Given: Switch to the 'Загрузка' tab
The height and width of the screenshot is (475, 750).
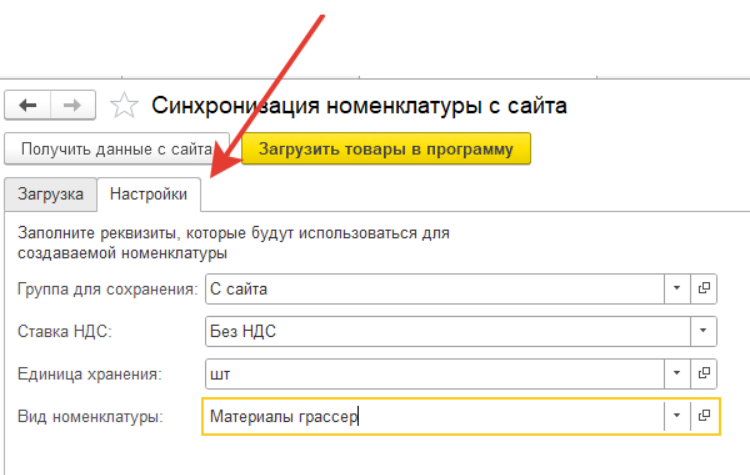Looking at the screenshot, I should click(x=51, y=194).
